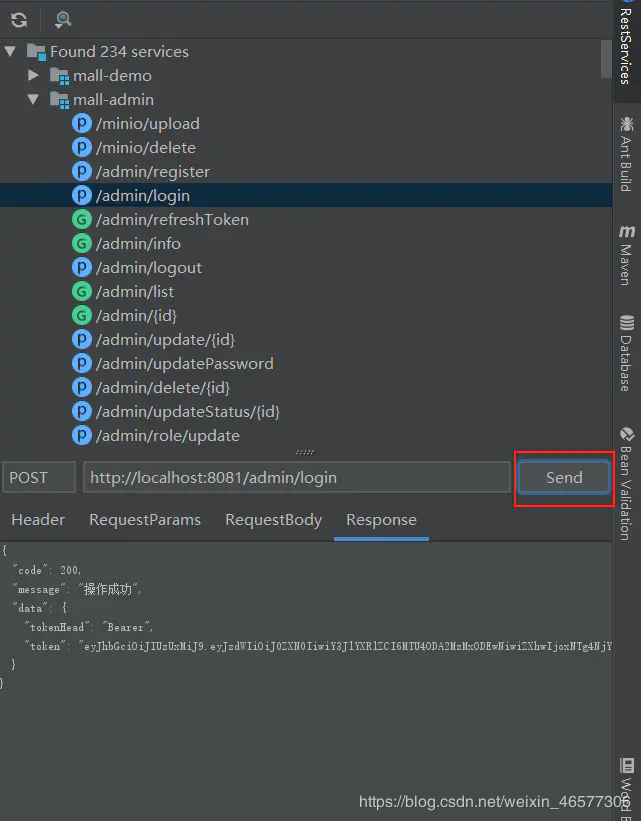
Task: Click POST icon beside /admin/login
Action: [81, 196]
